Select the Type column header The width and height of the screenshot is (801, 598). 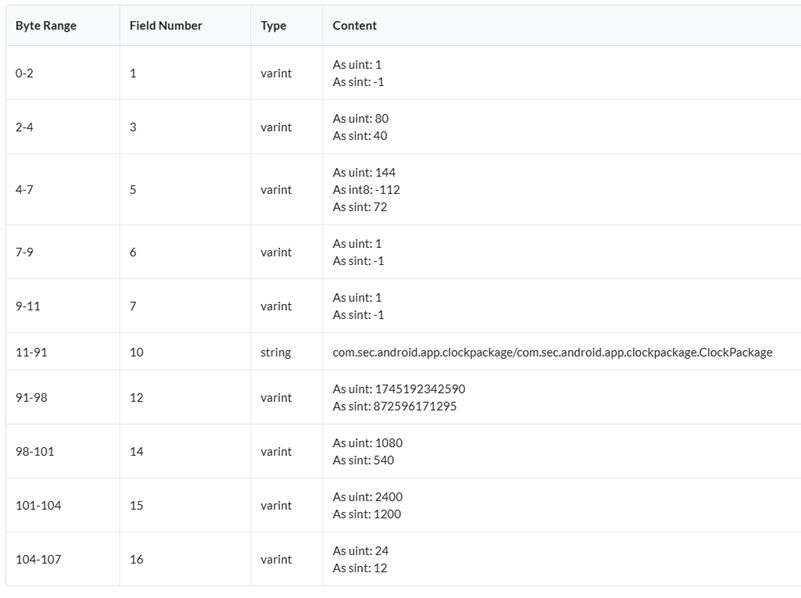coord(273,25)
